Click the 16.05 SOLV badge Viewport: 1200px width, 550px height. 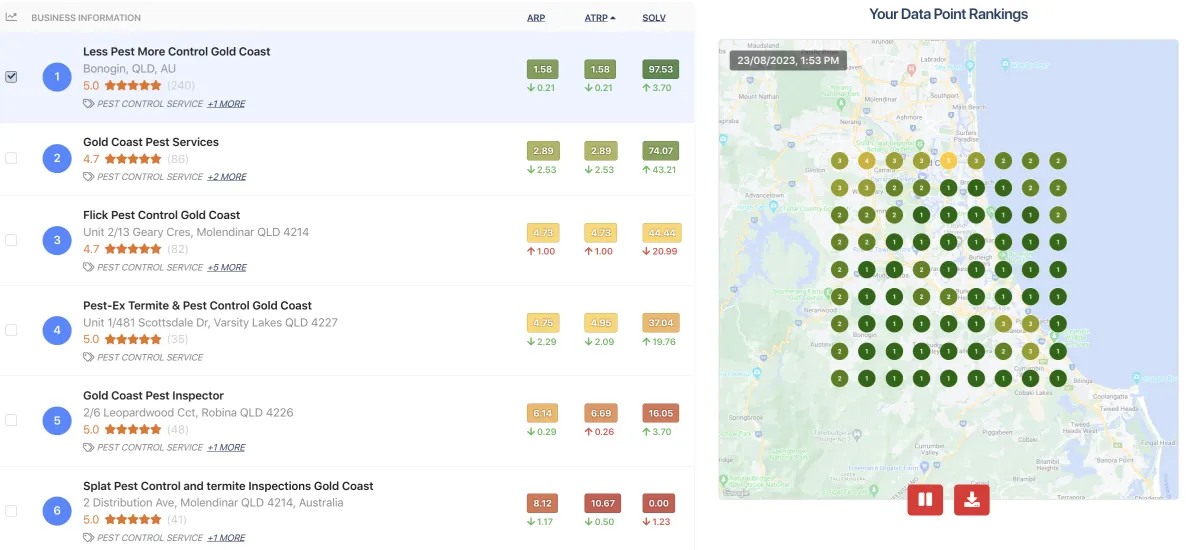(x=661, y=413)
